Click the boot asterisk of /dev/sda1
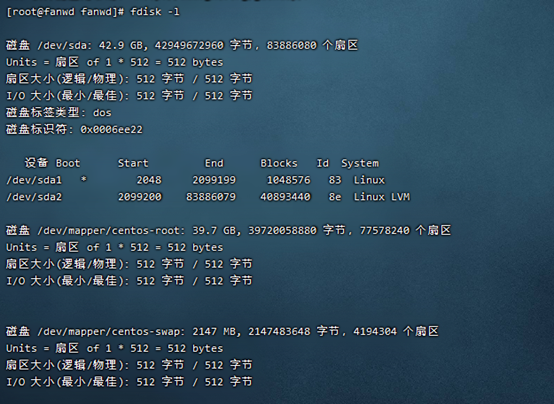 [x=83, y=180]
